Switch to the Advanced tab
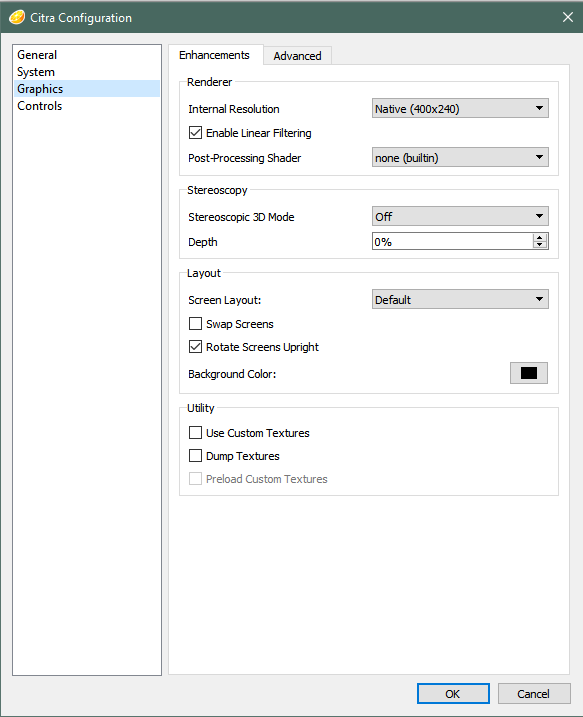Viewport: 583px width, 717px height. [297, 56]
